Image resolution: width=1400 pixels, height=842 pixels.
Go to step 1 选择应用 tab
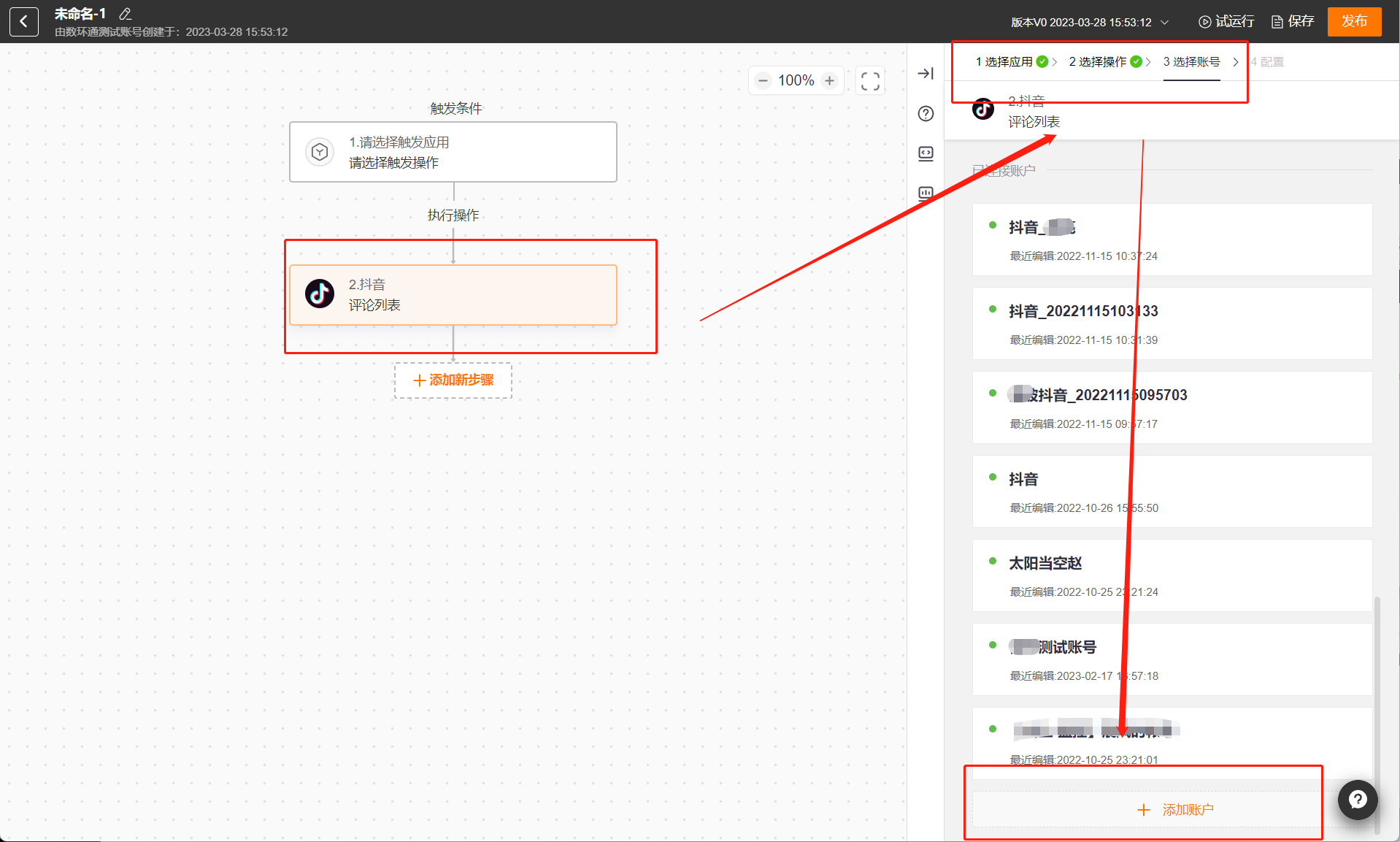[x=1011, y=62]
